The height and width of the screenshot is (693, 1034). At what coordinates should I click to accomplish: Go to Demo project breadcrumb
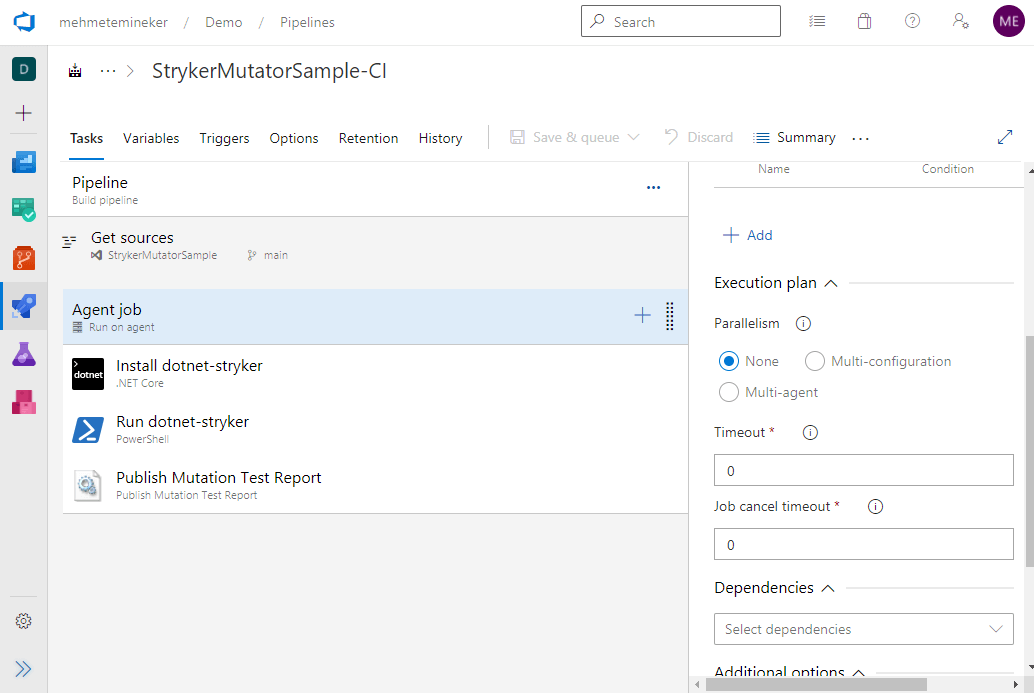(x=224, y=22)
